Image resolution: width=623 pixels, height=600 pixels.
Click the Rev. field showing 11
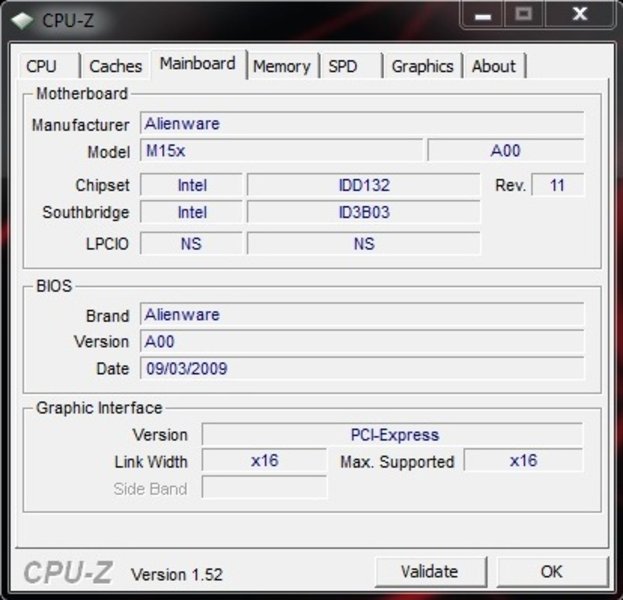tap(557, 185)
